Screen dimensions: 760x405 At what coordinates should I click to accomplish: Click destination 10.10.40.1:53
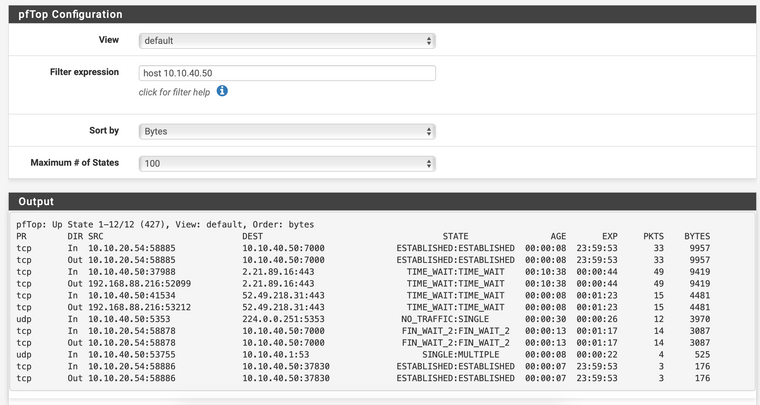(x=276, y=355)
